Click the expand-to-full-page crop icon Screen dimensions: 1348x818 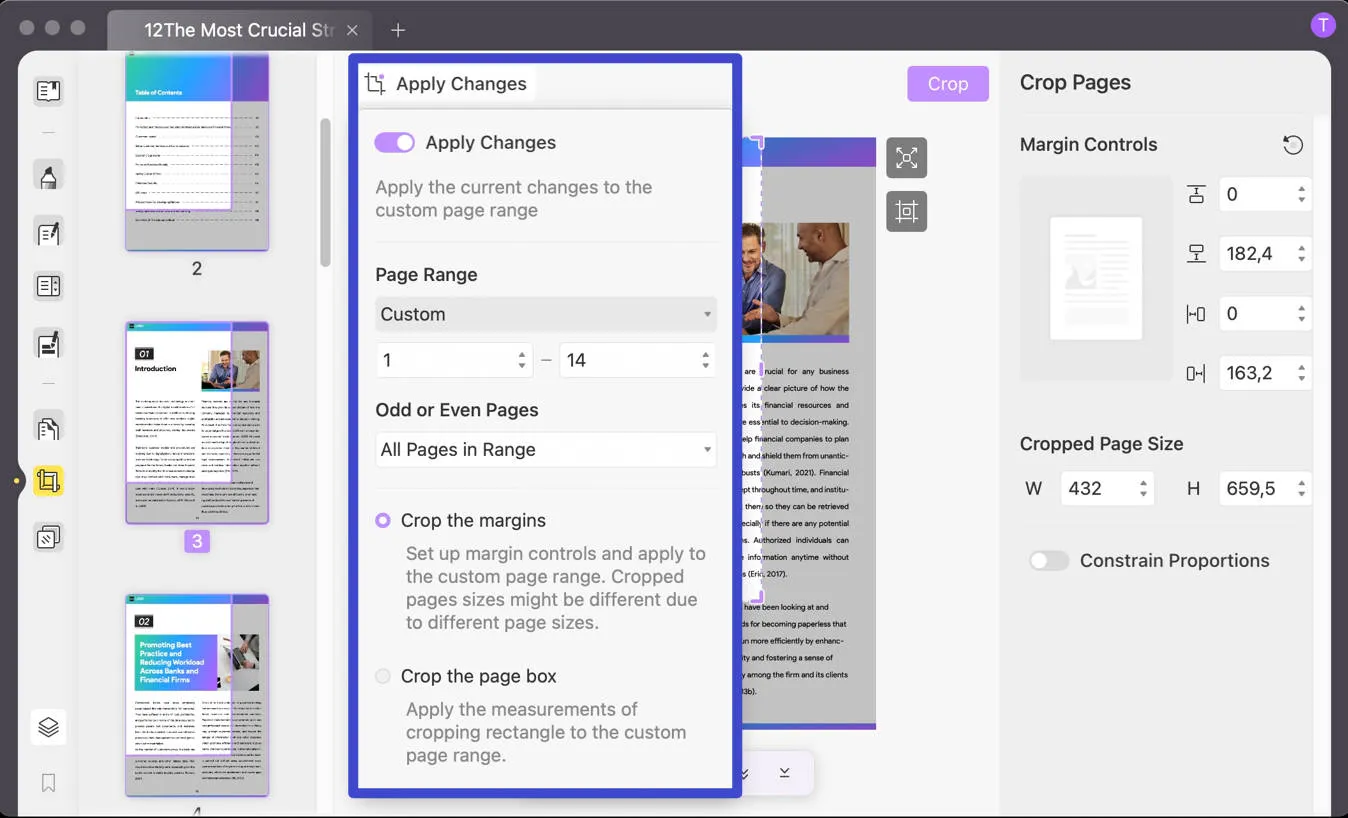pyautogui.click(x=906, y=158)
